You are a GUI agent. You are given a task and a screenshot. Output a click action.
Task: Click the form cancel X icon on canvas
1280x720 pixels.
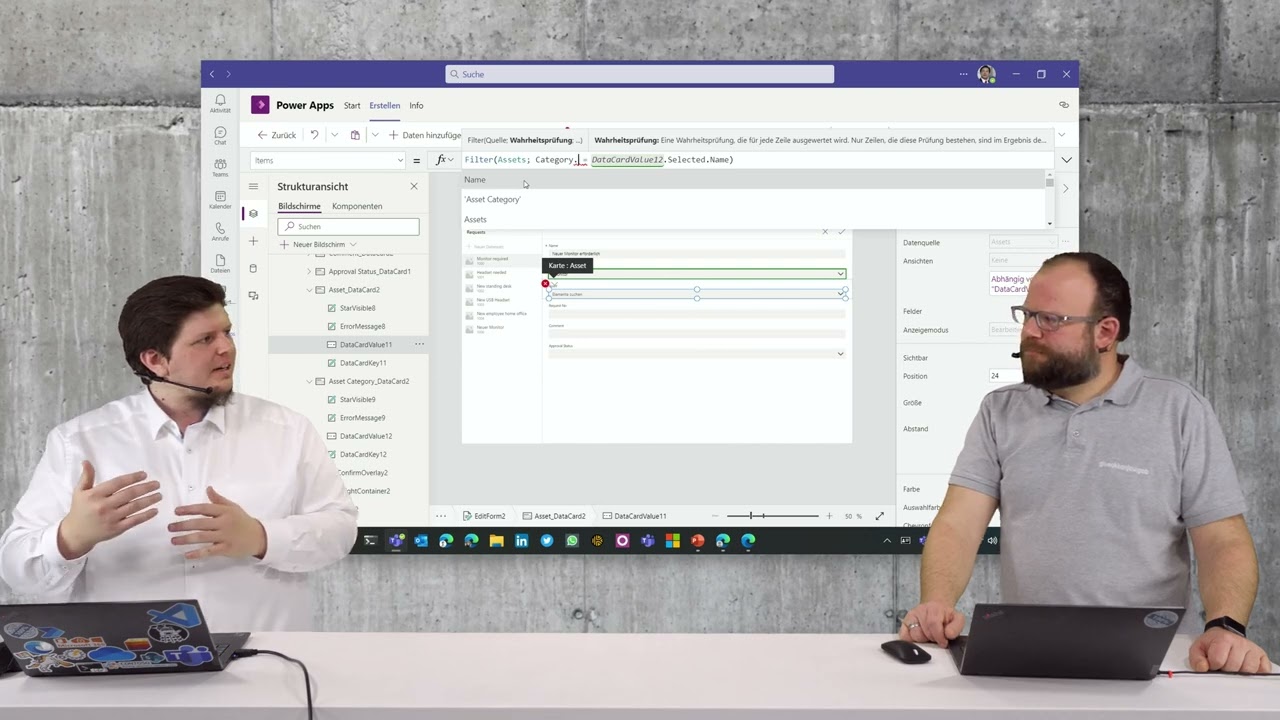click(x=825, y=232)
